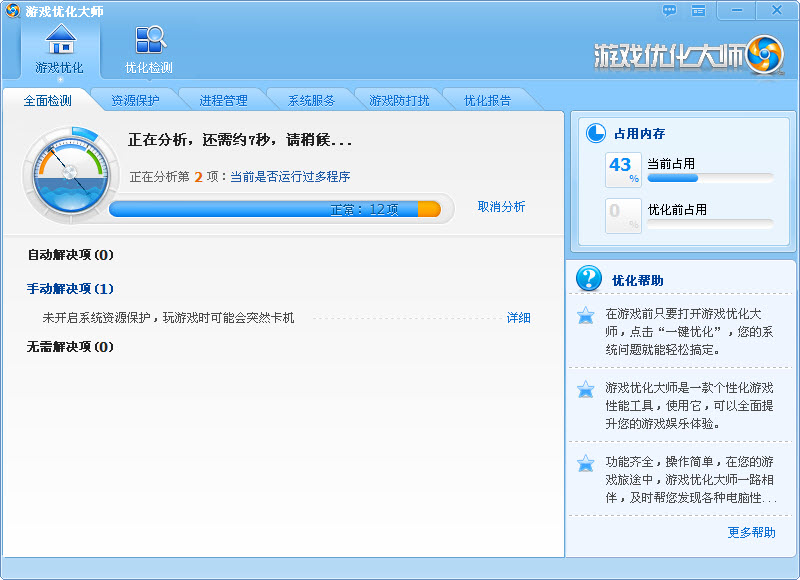The height and width of the screenshot is (580, 800).
Task: Switch to the 进程管理 tab
Action: [223, 100]
